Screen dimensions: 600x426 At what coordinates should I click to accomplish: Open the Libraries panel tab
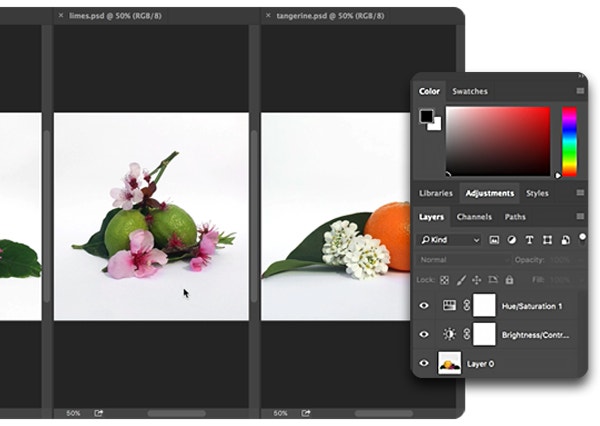click(436, 193)
